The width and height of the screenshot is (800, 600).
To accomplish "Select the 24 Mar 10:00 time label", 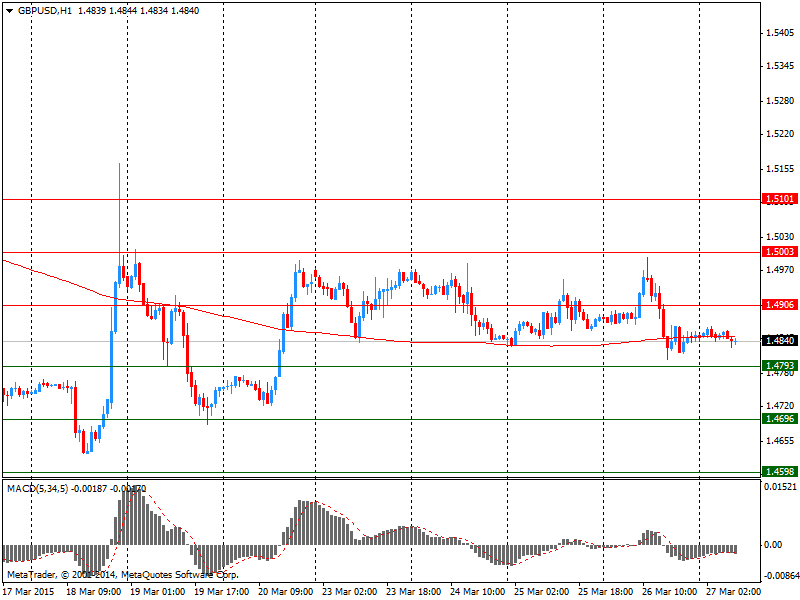I will coord(478,591).
